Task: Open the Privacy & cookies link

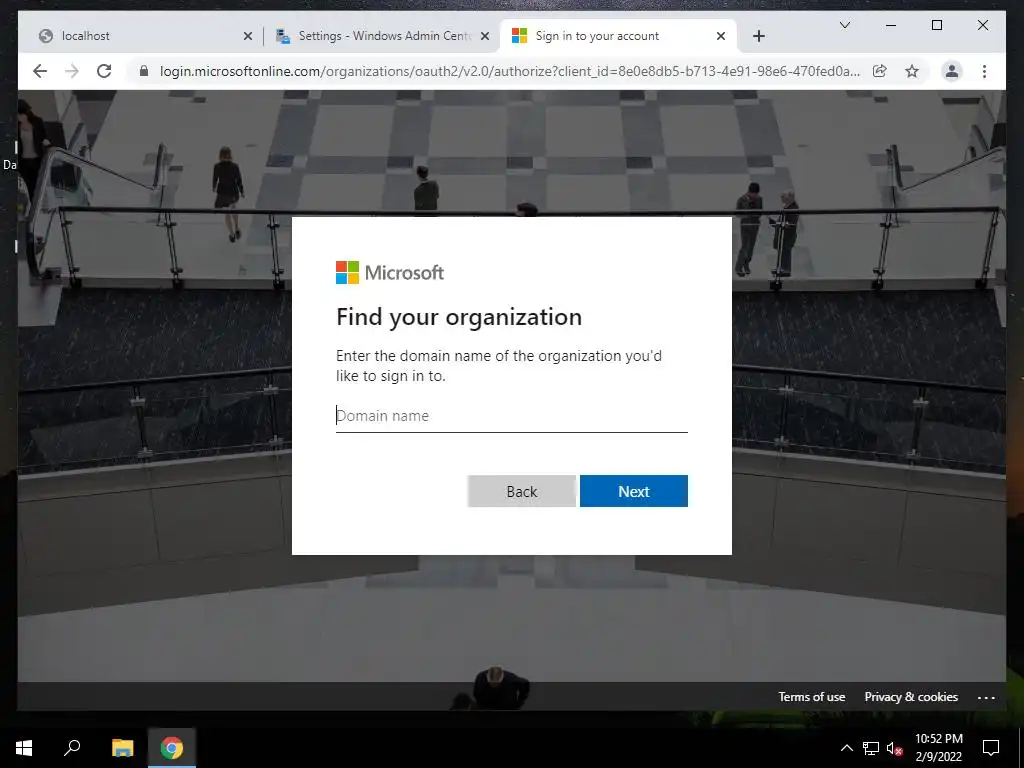Action: pos(911,697)
